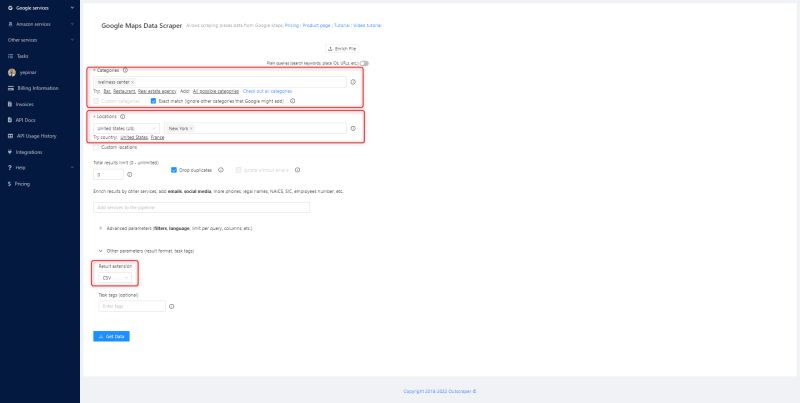Click info icon right of categories input

pyautogui.click(x=353, y=82)
